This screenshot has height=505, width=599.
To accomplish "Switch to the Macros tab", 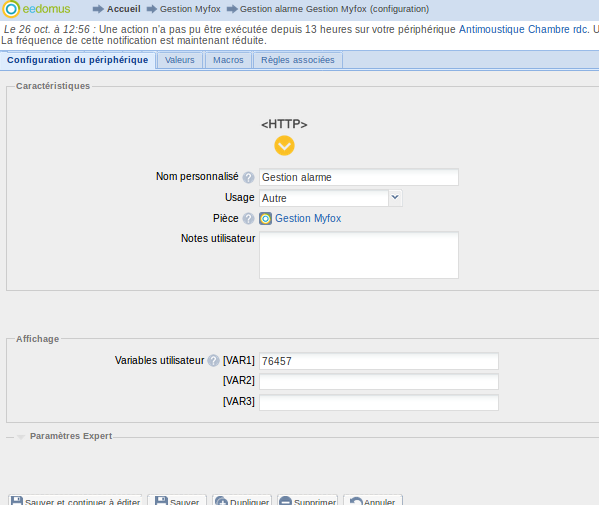I will click(228, 60).
